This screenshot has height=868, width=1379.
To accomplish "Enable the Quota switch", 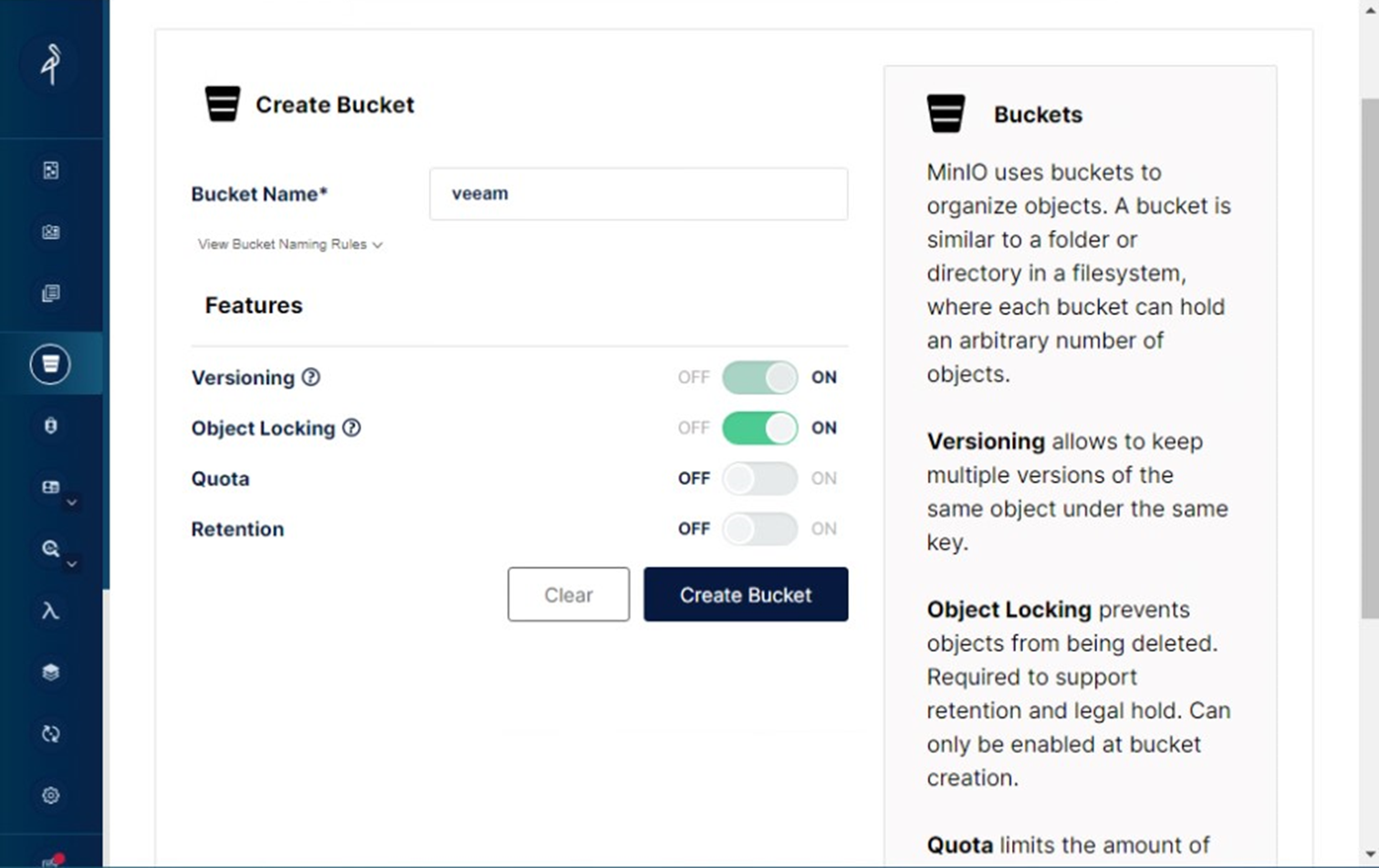I will (760, 478).
